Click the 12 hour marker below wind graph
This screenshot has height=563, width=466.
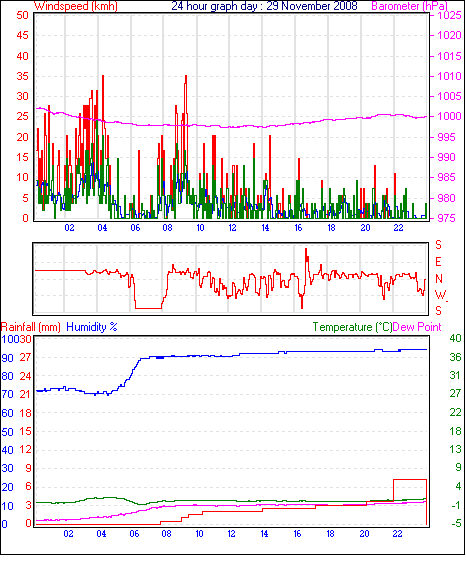tap(232, 228)
